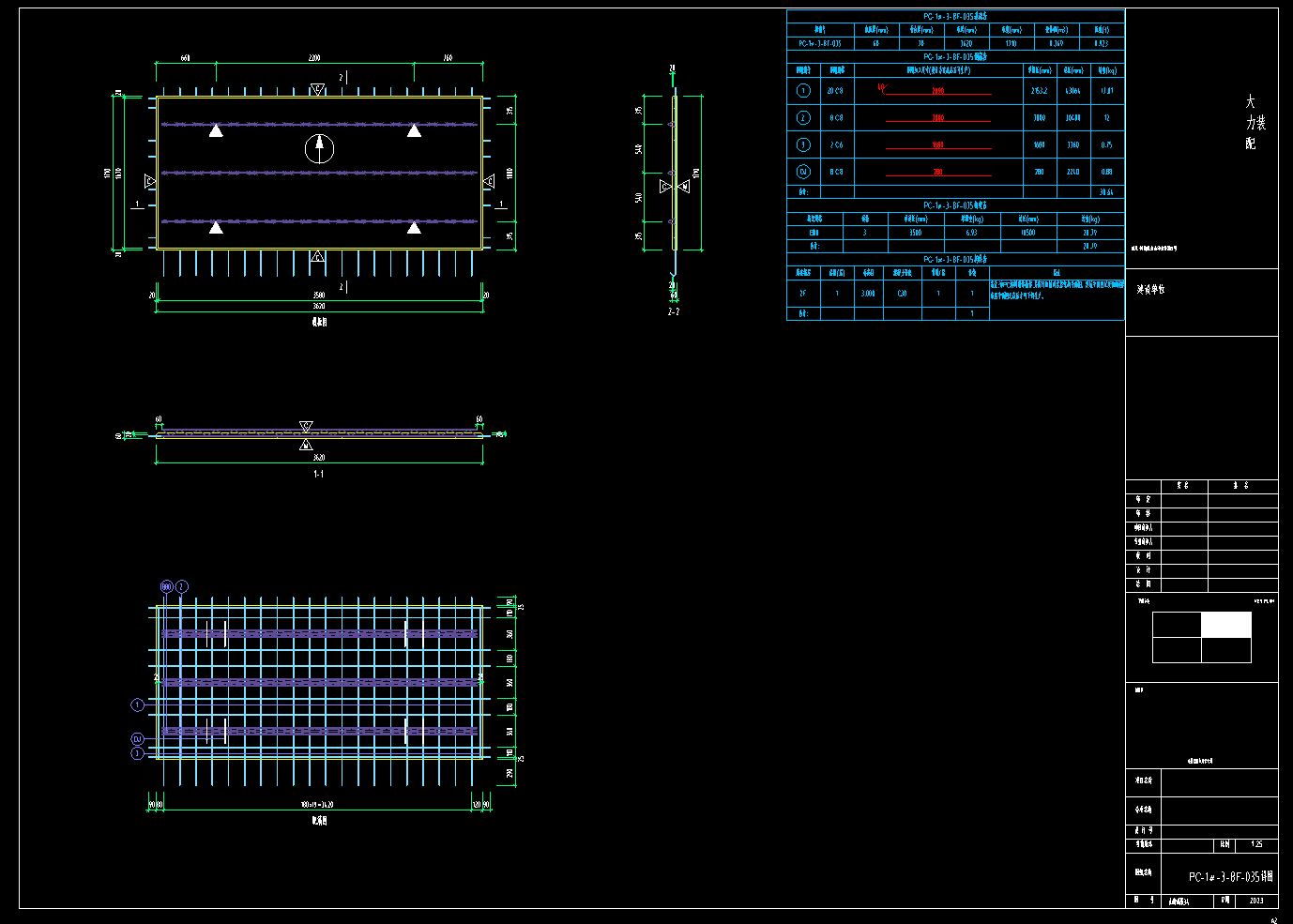Screen dimensions: 1293x924
Task: Click the white-filled quadrant in key plan
Action: [1226, 625]
